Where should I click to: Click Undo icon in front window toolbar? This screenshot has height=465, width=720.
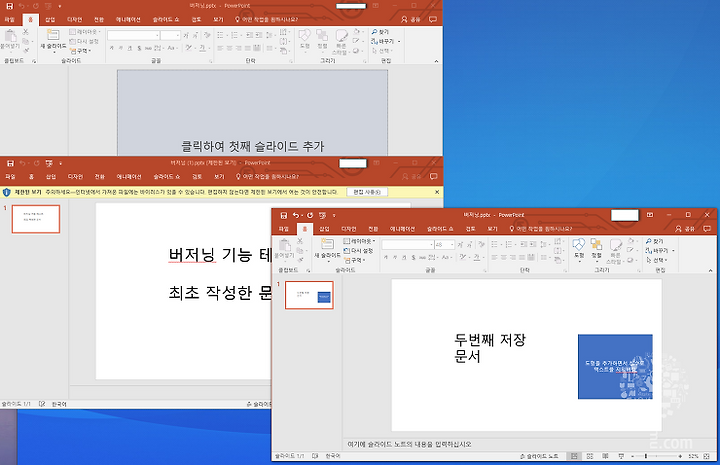click(x=296, y=215)
